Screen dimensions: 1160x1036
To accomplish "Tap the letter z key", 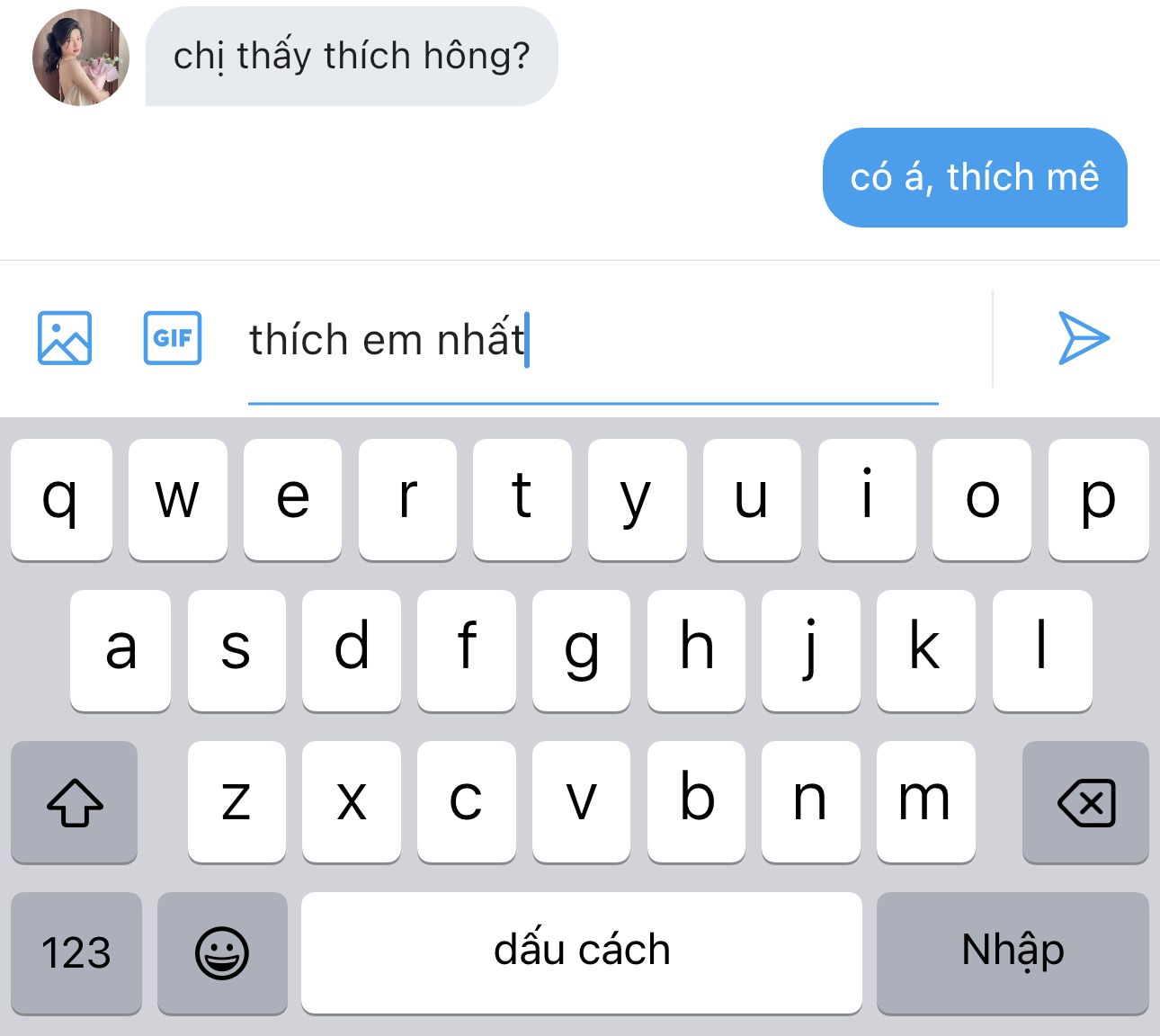I will coord(236,802).
